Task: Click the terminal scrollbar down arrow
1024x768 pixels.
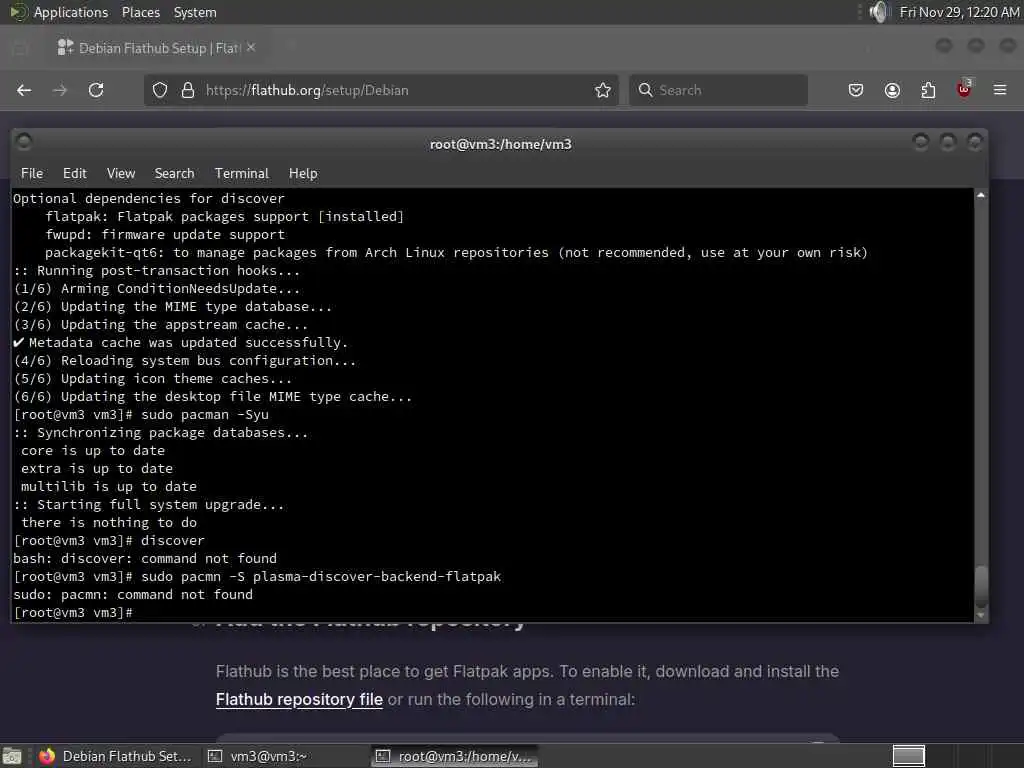Action: 981,615
